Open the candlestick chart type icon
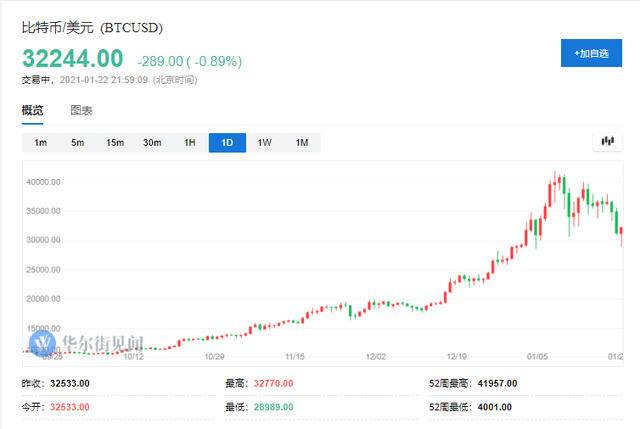 [x=606, y=142]
